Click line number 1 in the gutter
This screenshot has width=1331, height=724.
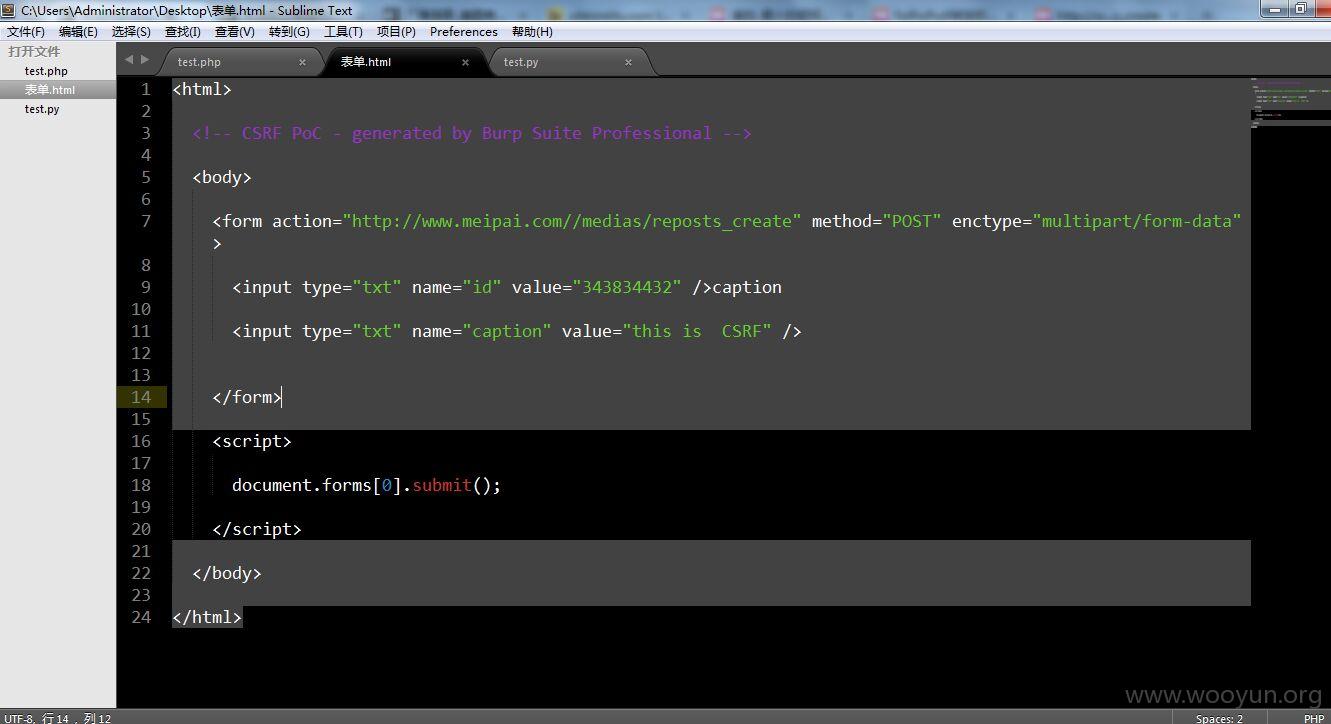click(x=146, y=89)
